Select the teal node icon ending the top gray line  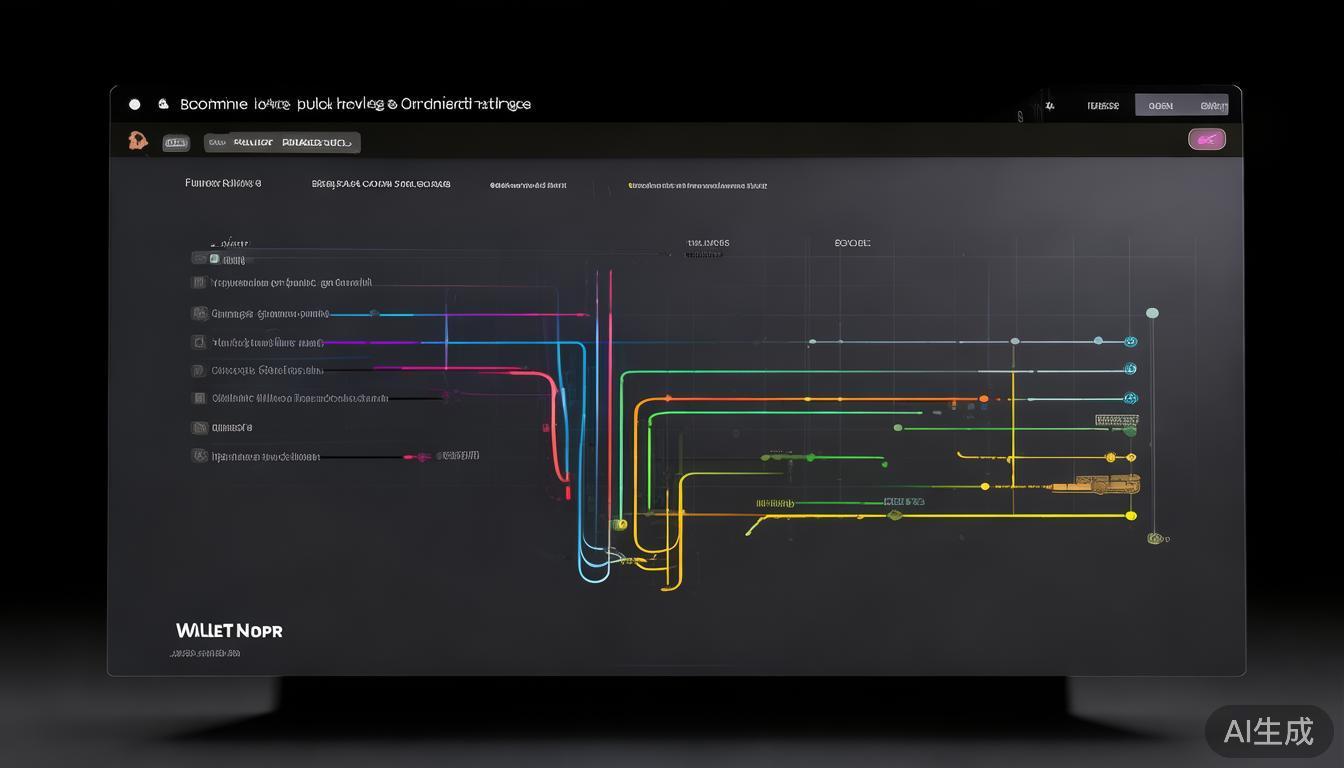click(x=1130, y=341)
